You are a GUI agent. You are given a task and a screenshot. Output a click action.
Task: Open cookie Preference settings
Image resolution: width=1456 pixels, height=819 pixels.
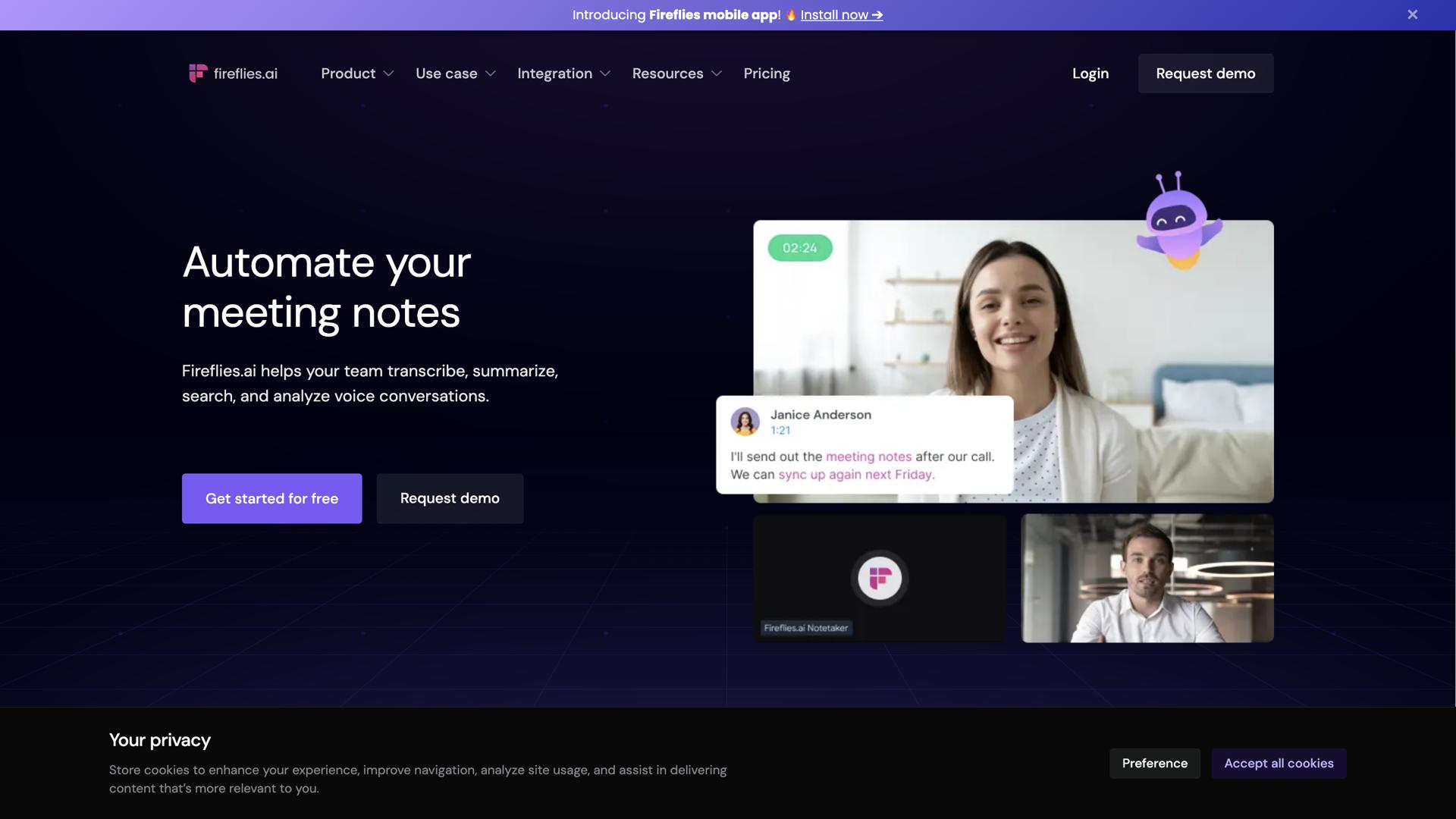tap(1154, 763)
